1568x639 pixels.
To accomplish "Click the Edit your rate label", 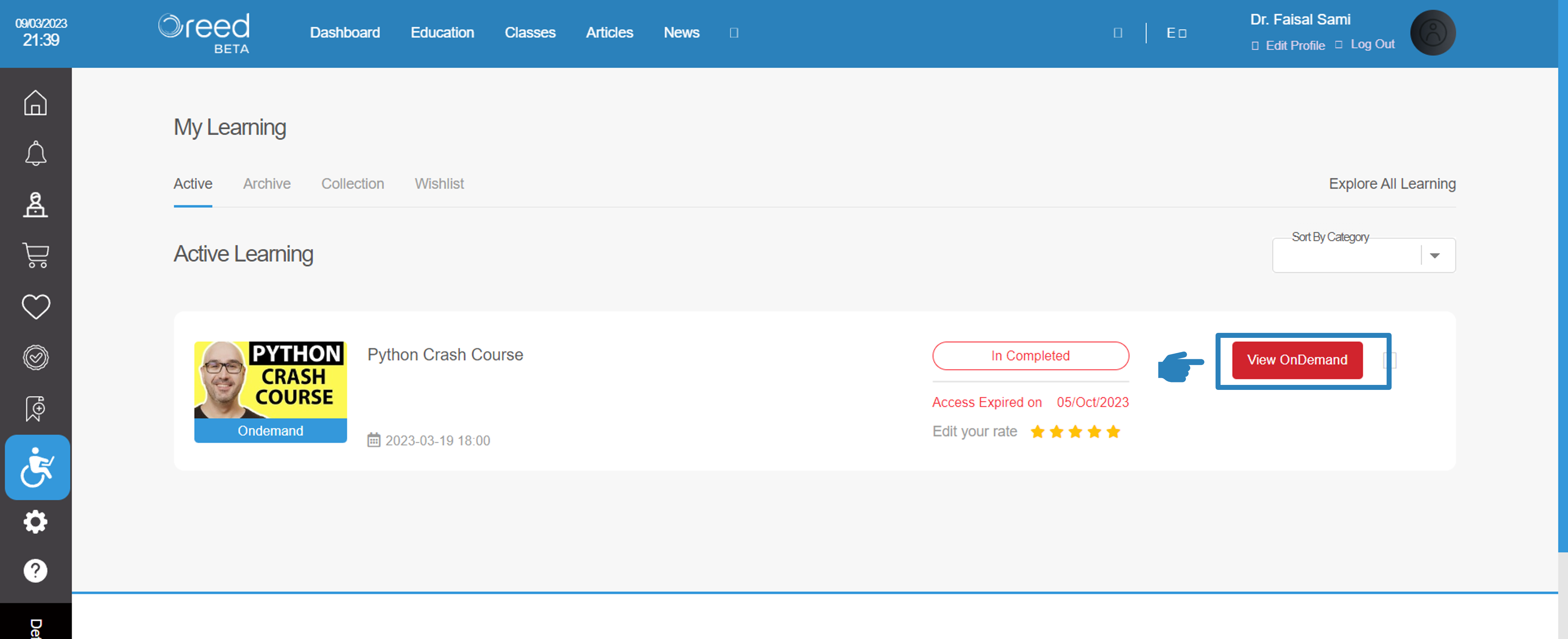I will pos(975,432).
